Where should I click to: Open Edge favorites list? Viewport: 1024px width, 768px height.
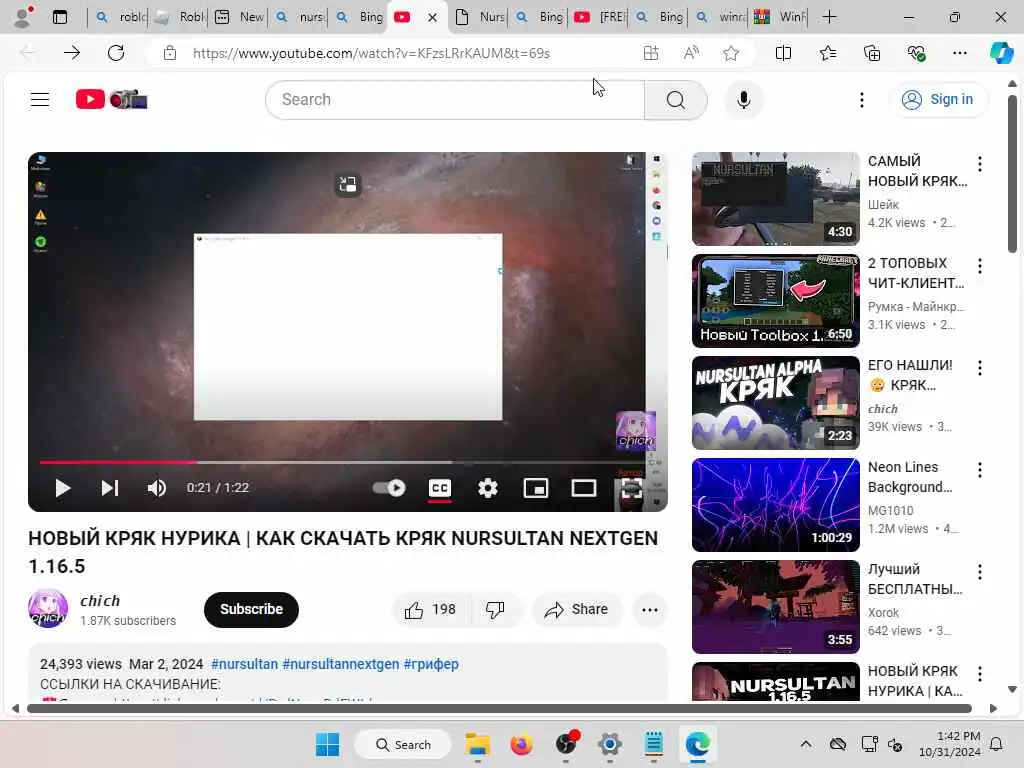pos(827,53)
